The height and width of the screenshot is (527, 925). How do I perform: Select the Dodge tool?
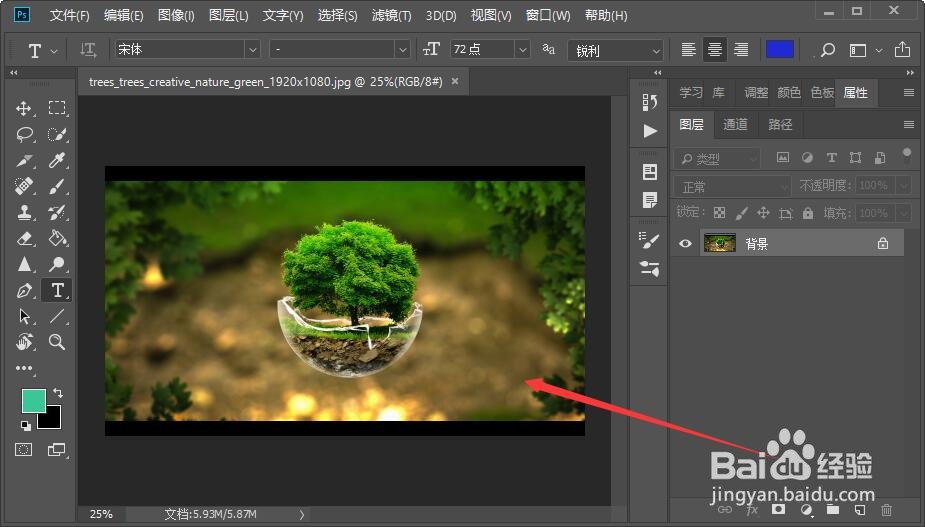pos(57,264)
